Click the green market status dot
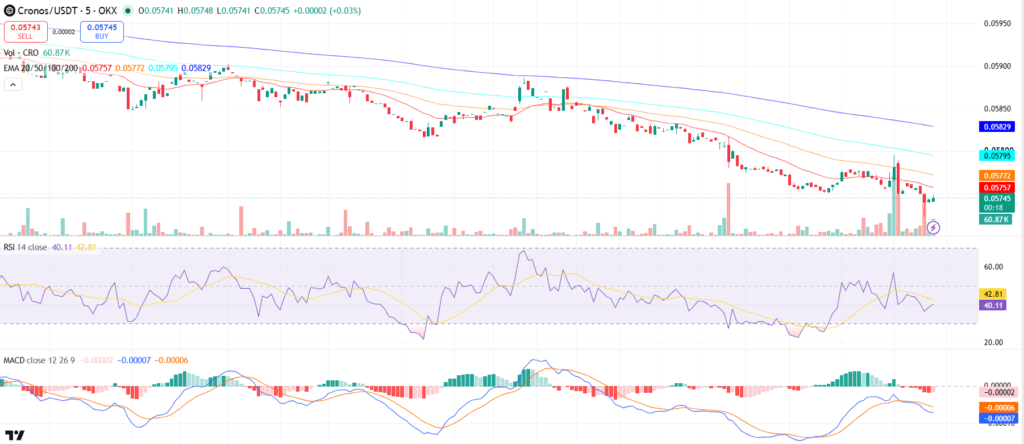The width and height of the screenshot is (1024, 444). coord(127,11)
